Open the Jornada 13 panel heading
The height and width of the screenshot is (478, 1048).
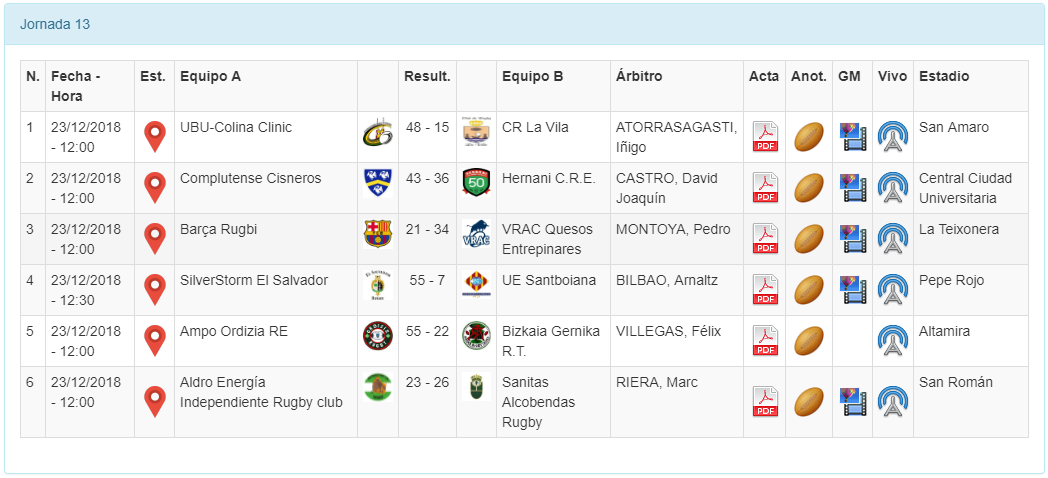pos(55,24)
